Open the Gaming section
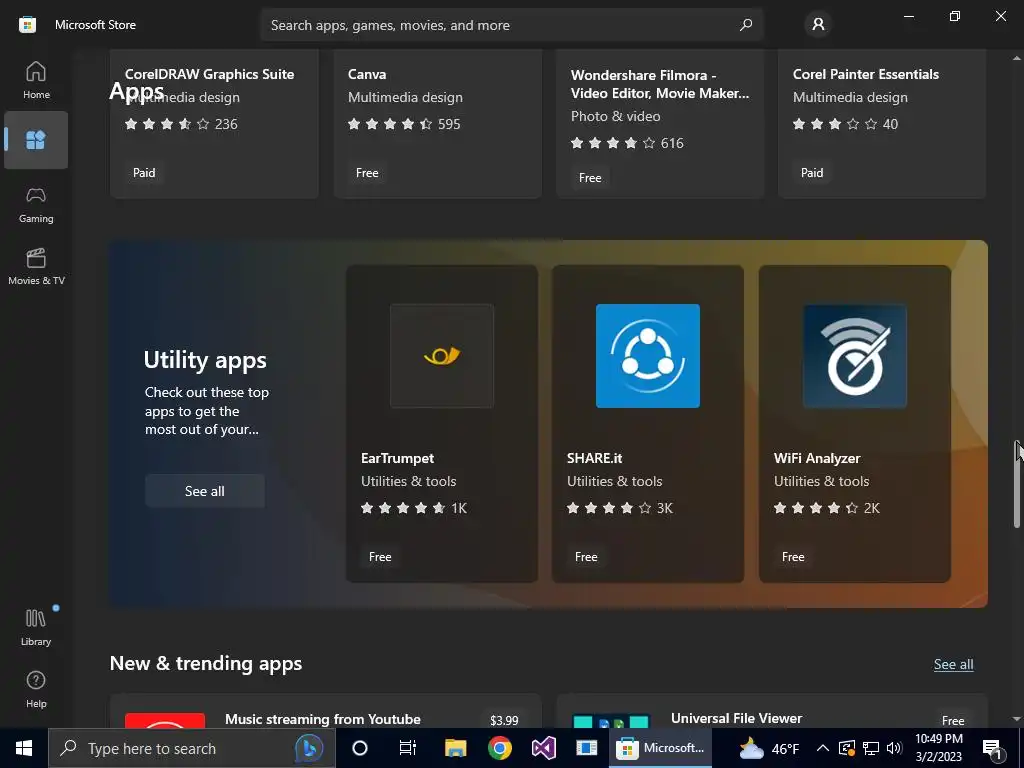 point(36,205)
